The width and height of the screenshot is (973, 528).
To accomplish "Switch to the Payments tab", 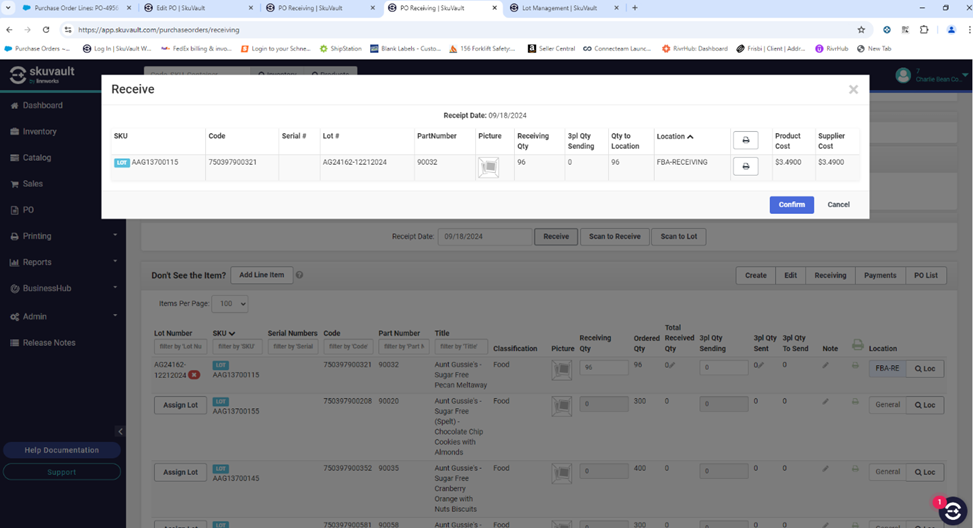I will [x=880, y=275].
